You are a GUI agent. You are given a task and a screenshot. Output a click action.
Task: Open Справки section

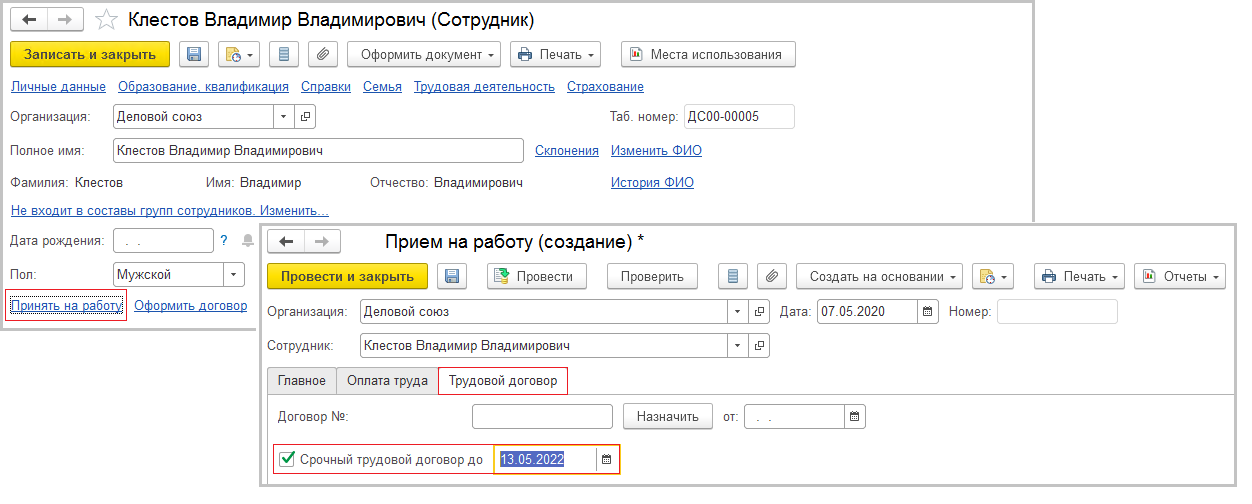tap(326, 87)
